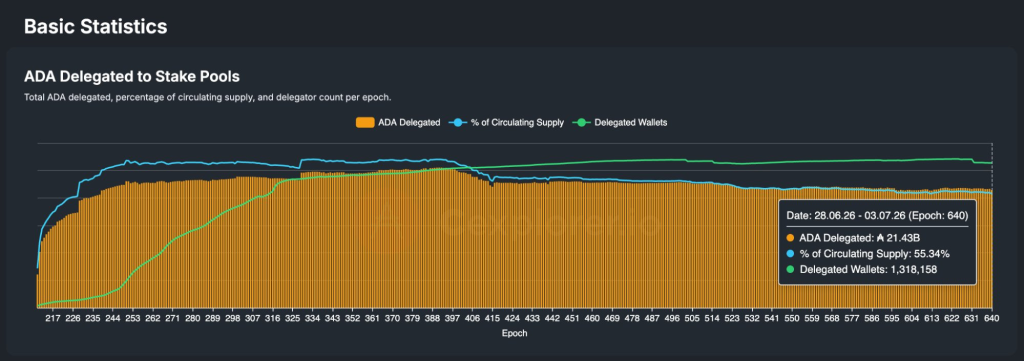Click epoch 244 axis label
The width and height of the screenshot is (1024, 361).
click(x=113, y=319)
